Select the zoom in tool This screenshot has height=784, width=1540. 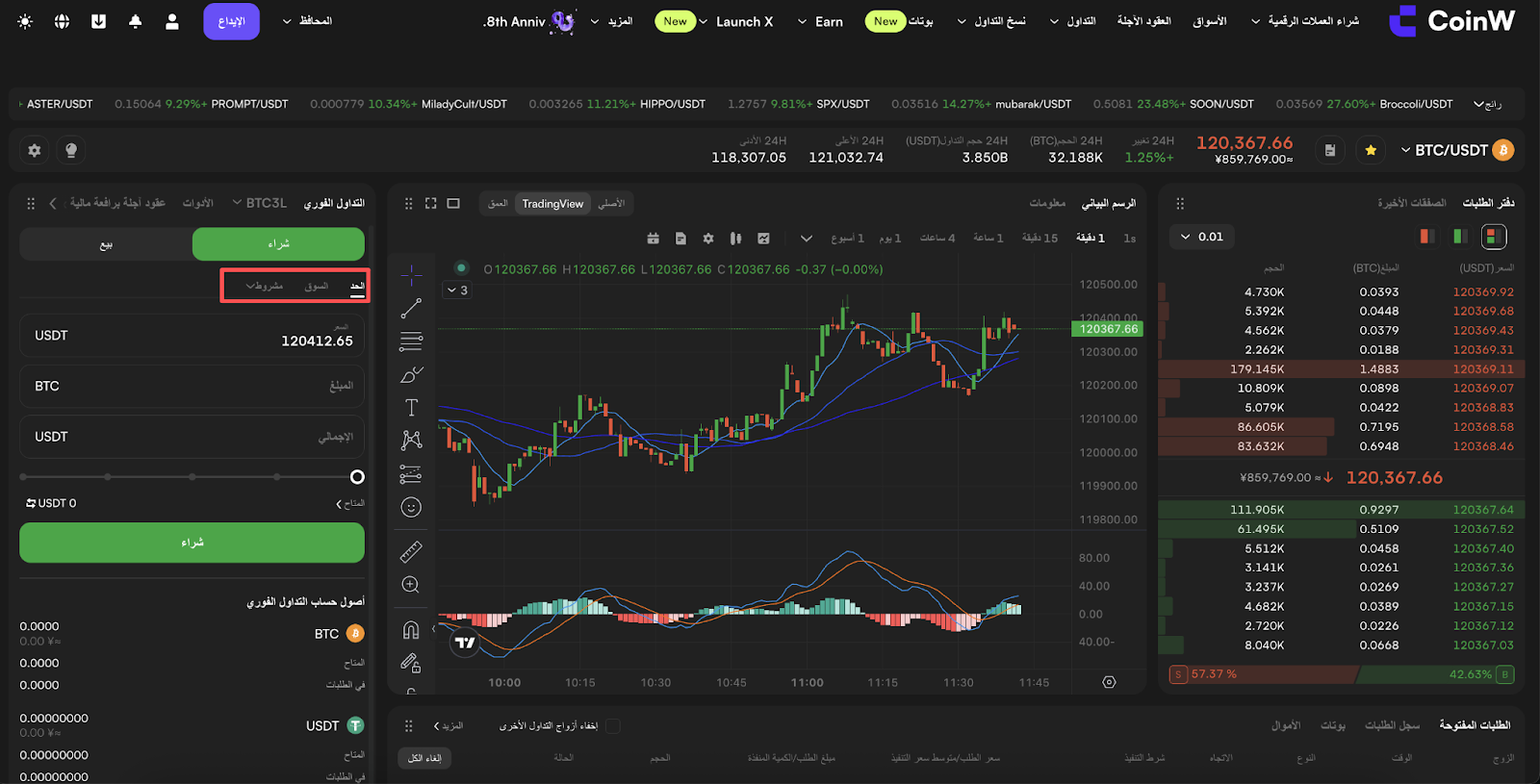(411, 585)
